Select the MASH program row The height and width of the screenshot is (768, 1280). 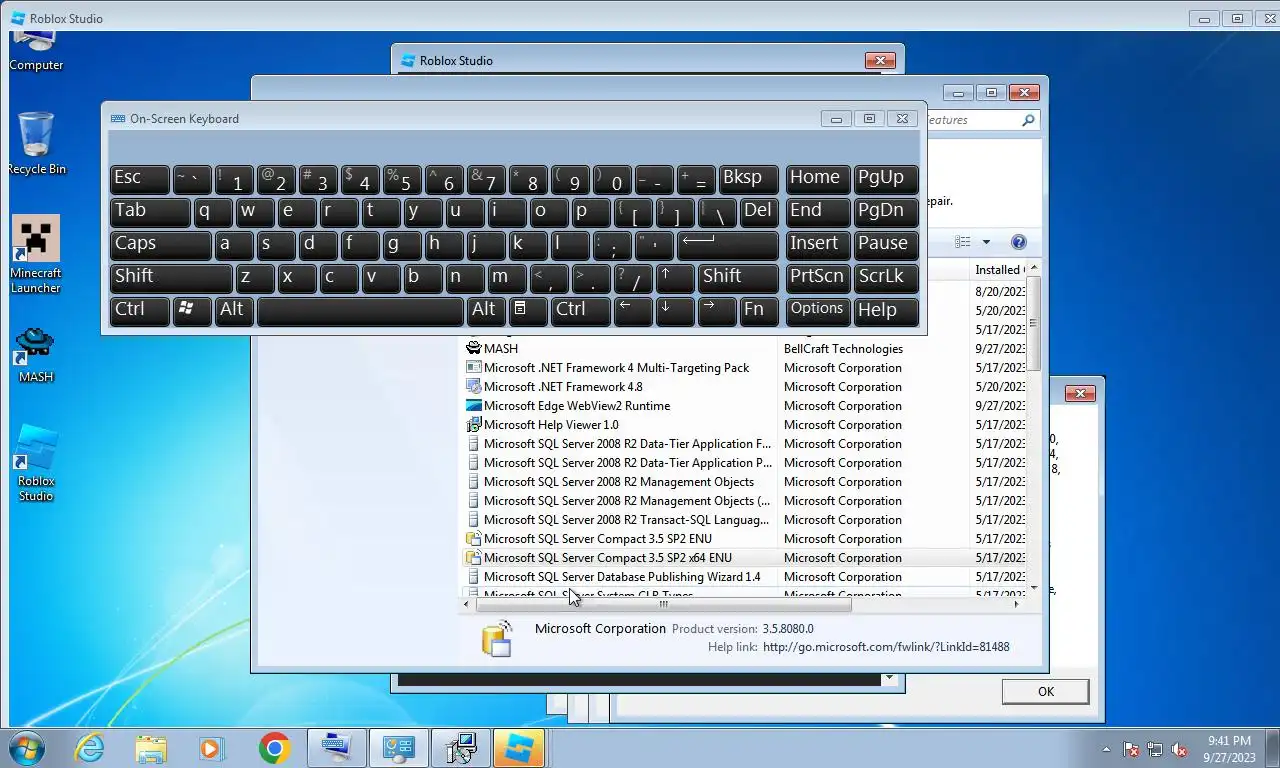pyautogui.click(x=744, y=349)
